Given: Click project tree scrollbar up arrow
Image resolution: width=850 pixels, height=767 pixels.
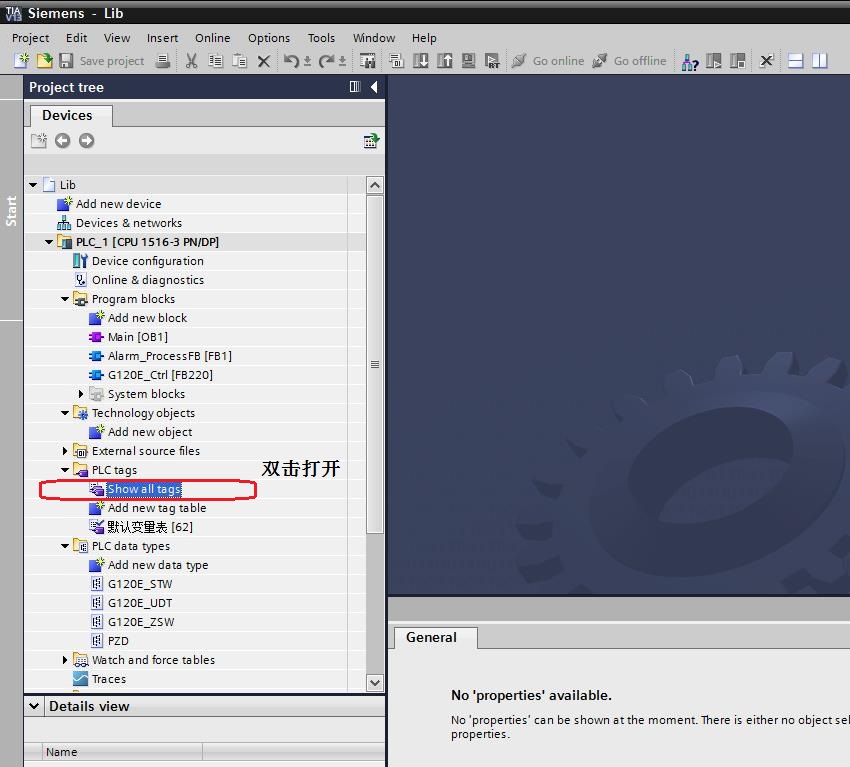Looking at the screenshot, I should 375,185.
